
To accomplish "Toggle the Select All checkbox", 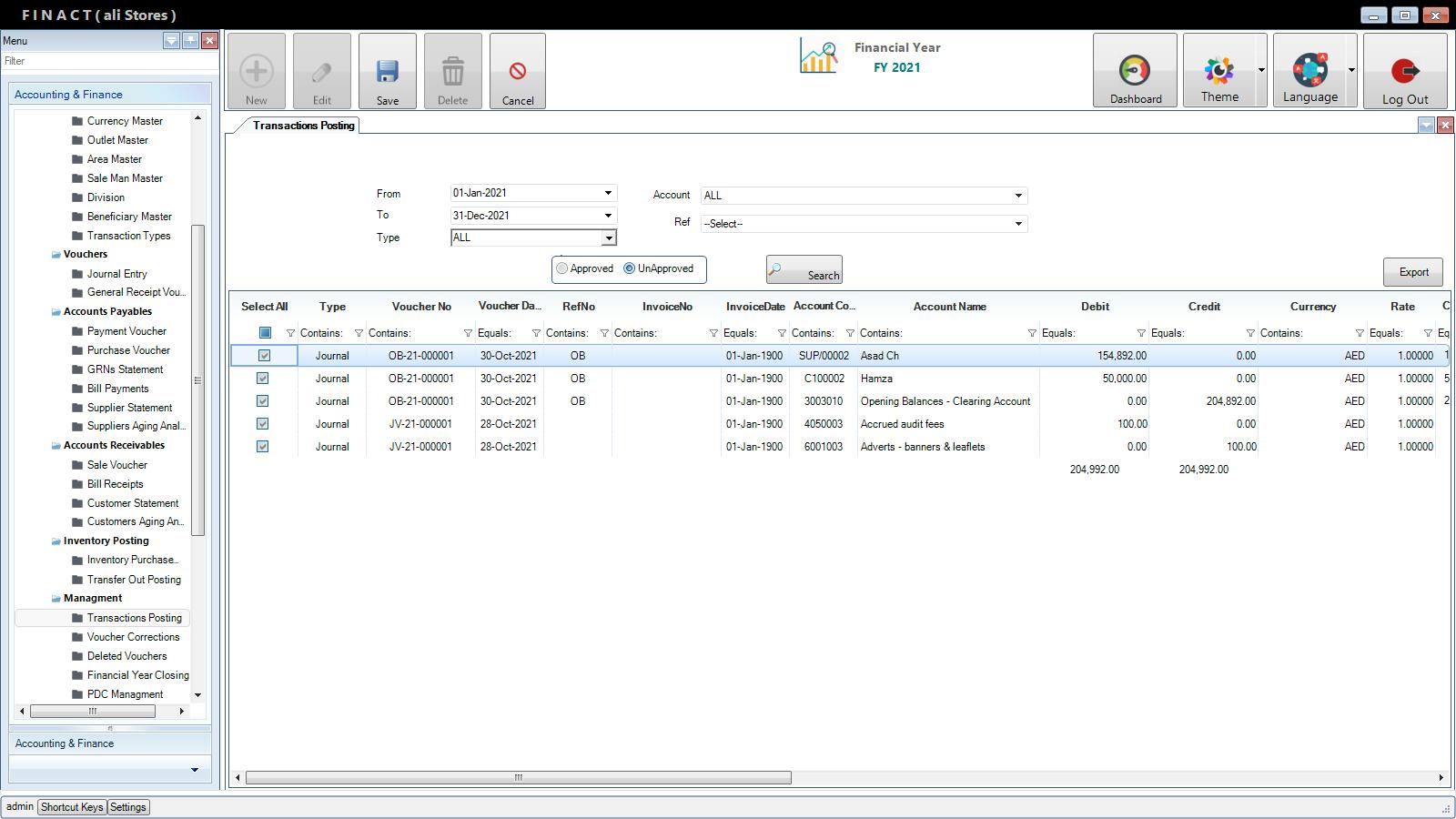I will [x=265, y=333].
